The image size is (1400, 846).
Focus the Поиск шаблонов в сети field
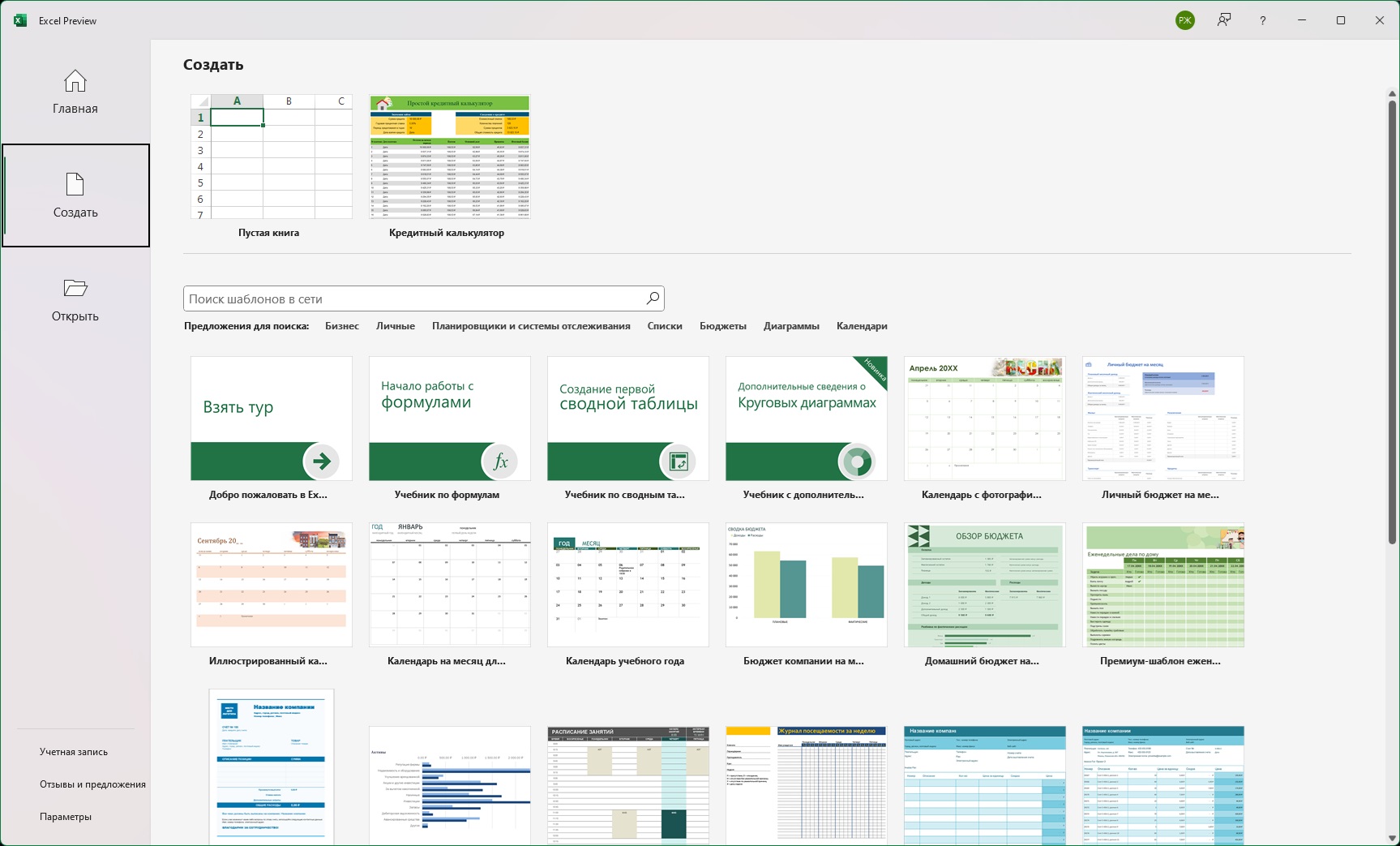click(424, 298)
